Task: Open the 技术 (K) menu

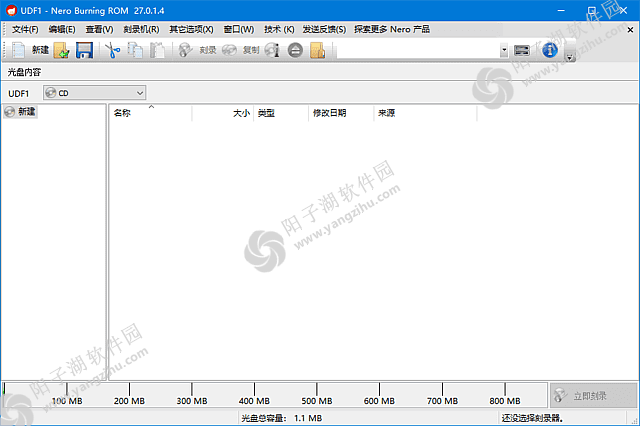Action: tap(279, 29)
